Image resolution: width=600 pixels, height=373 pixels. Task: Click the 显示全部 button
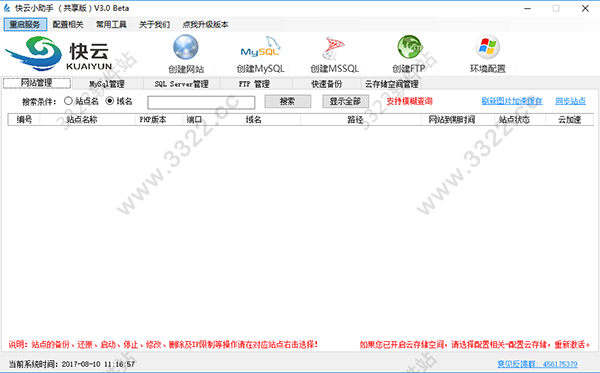point(345,101)
